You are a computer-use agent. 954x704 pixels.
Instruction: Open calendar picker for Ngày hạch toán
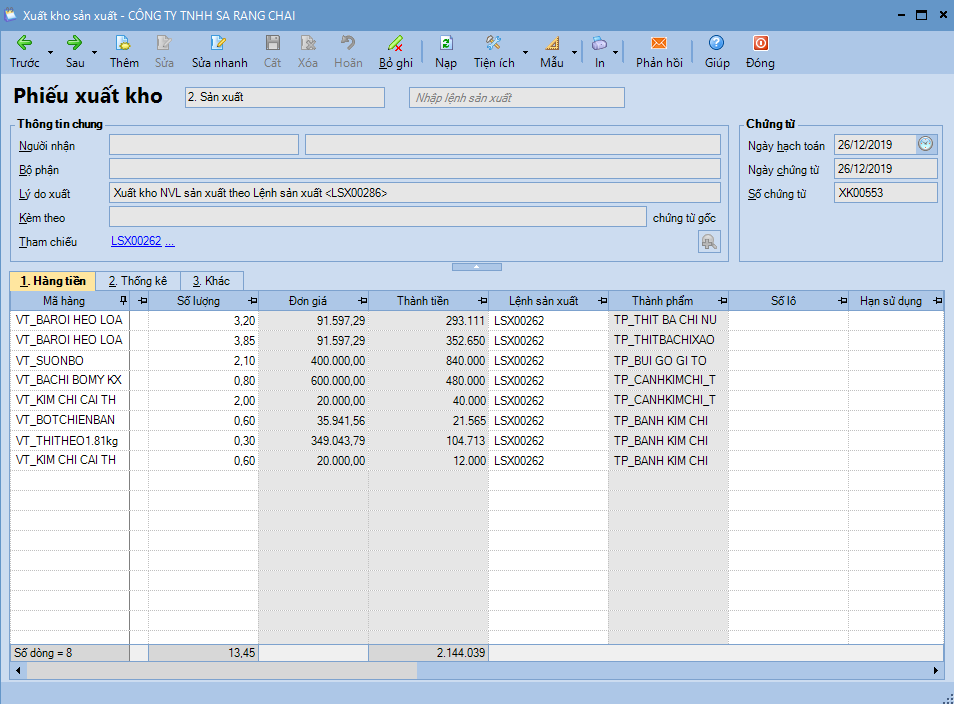click(926, 144)
